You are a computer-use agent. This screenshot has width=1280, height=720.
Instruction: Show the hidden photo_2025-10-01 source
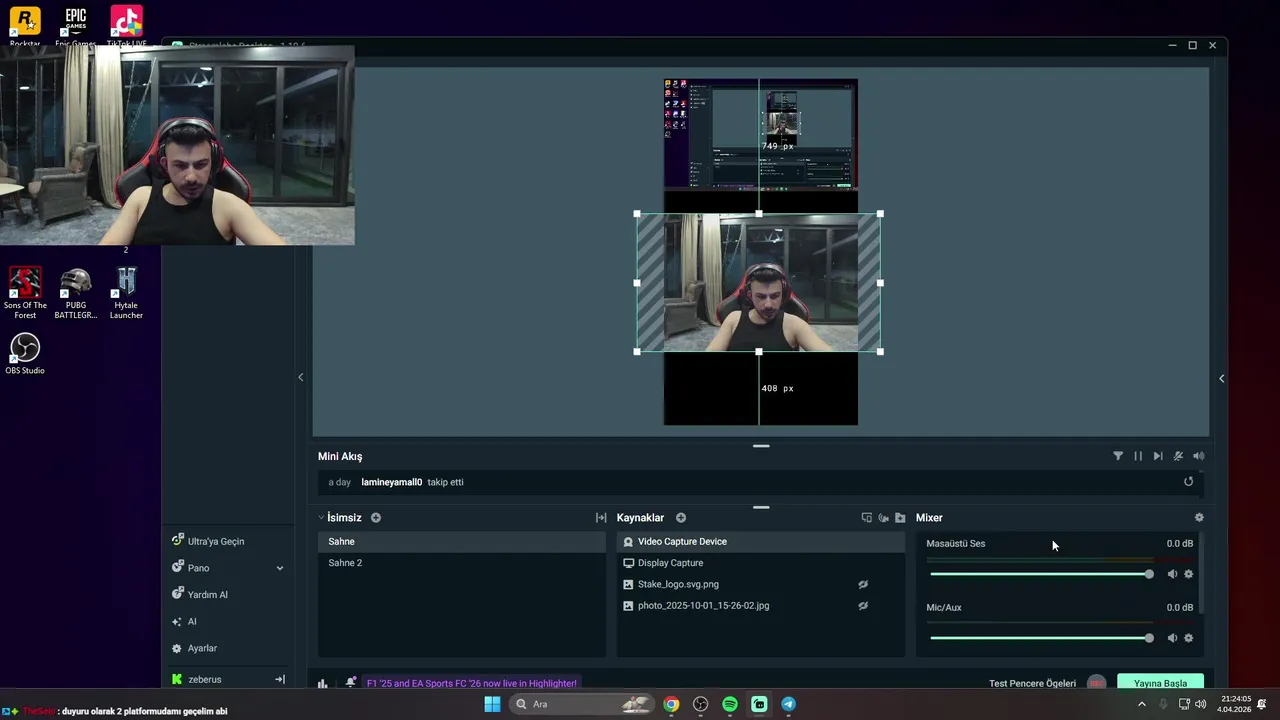pyautogui.click(x=863, y=606)
